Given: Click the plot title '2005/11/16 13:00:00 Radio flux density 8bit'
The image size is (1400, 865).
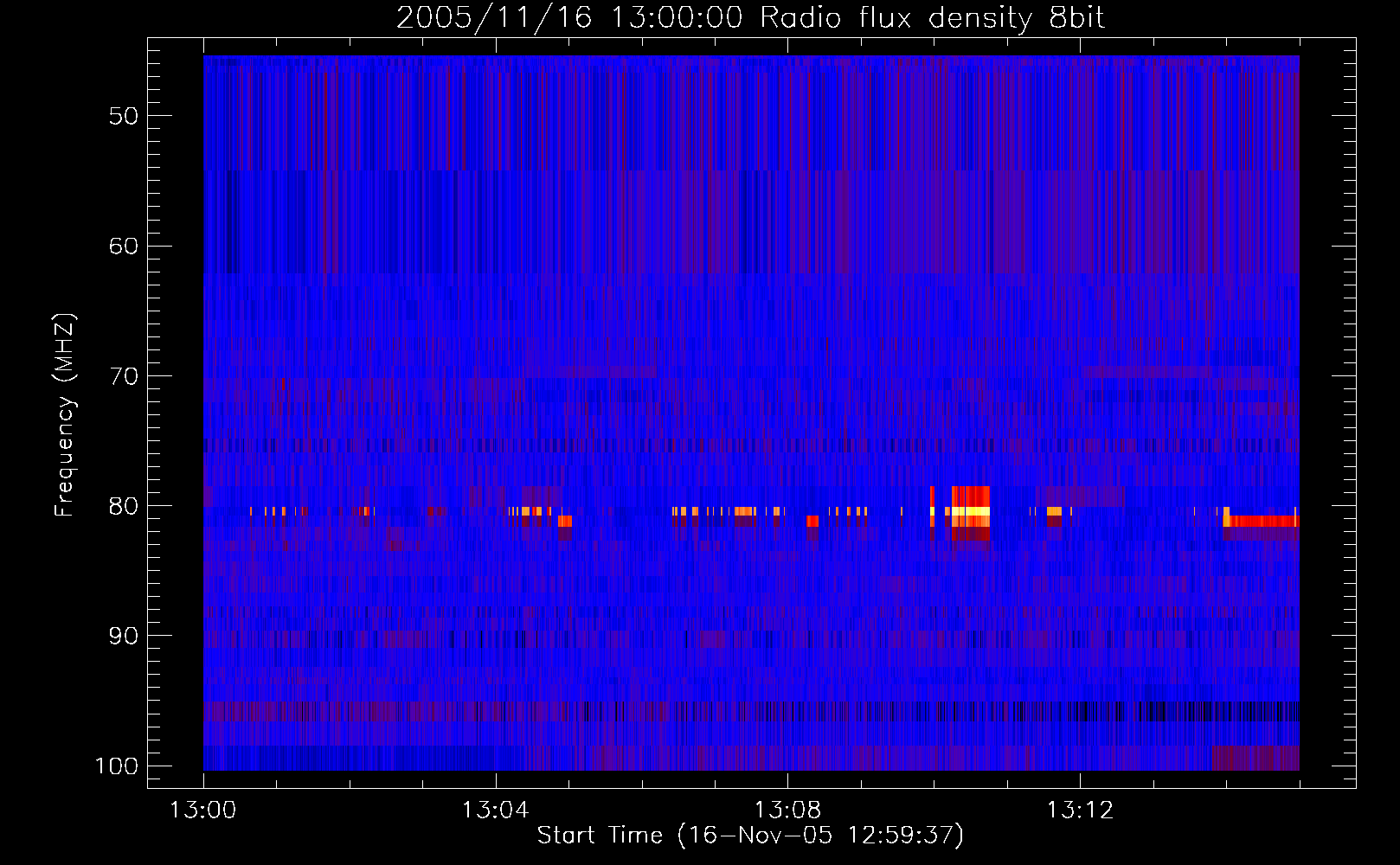Looking at the screenshot, I should pyautogui.click(x=750, y=17).
